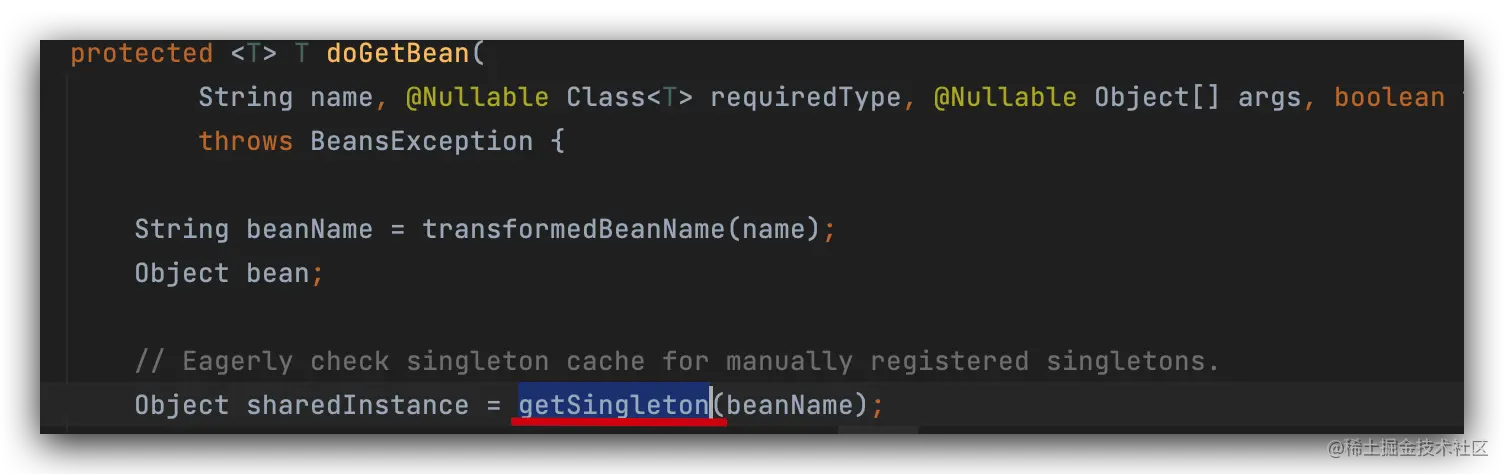This screenshot has height=474, width=1504.
Task: Click the doGetBean method name
Action: coord(398,53)
